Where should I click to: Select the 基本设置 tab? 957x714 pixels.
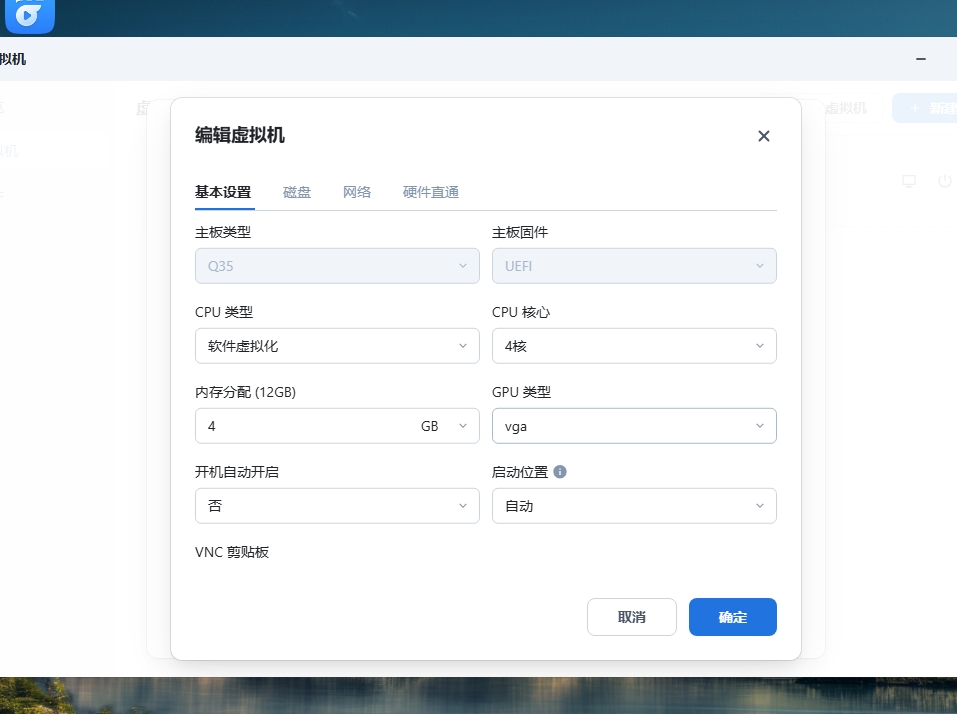[x=223, y=192]
